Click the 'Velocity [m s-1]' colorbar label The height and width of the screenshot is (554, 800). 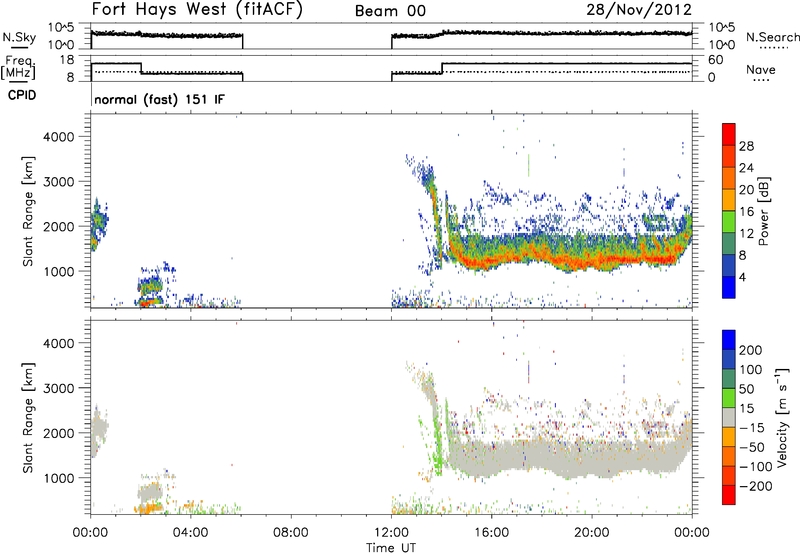click(782, 417)
